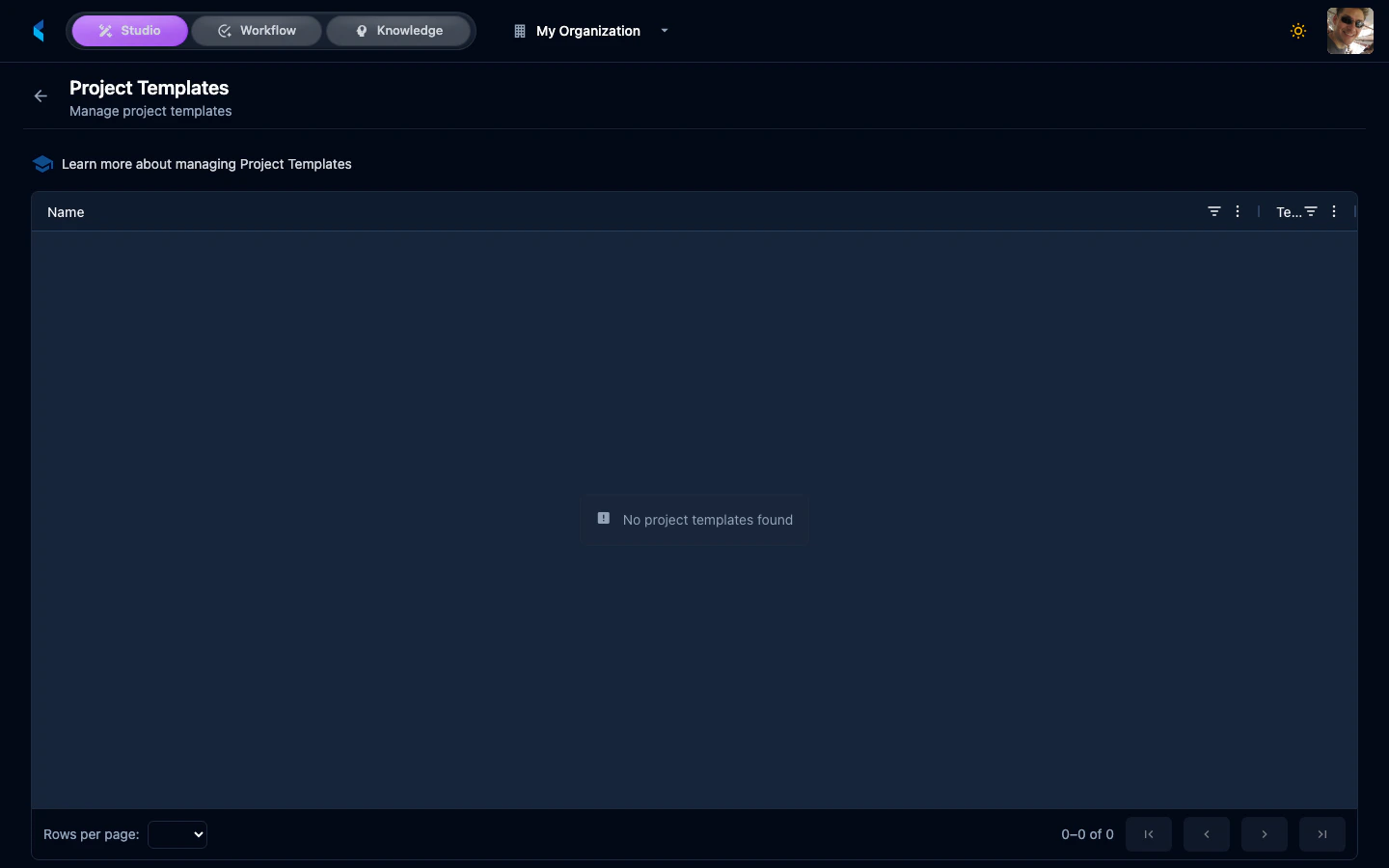Open the My Organization dropdown
This screenshot has width=1389, height=868.
pos(664,31)
